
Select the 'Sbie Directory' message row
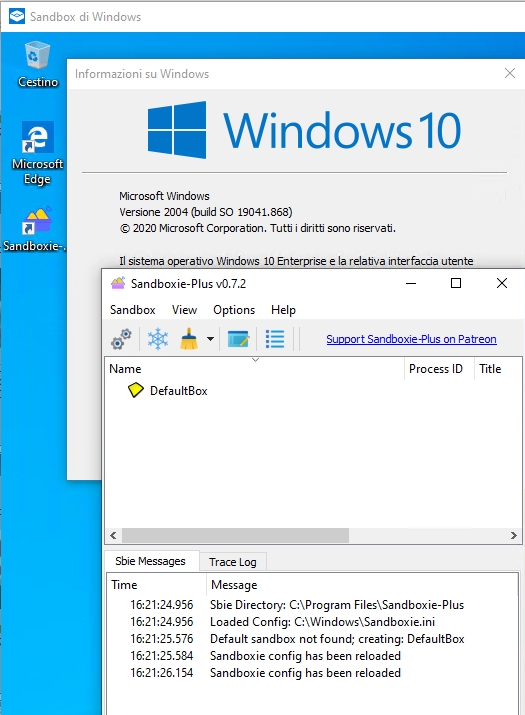click(x=312, y=605)
